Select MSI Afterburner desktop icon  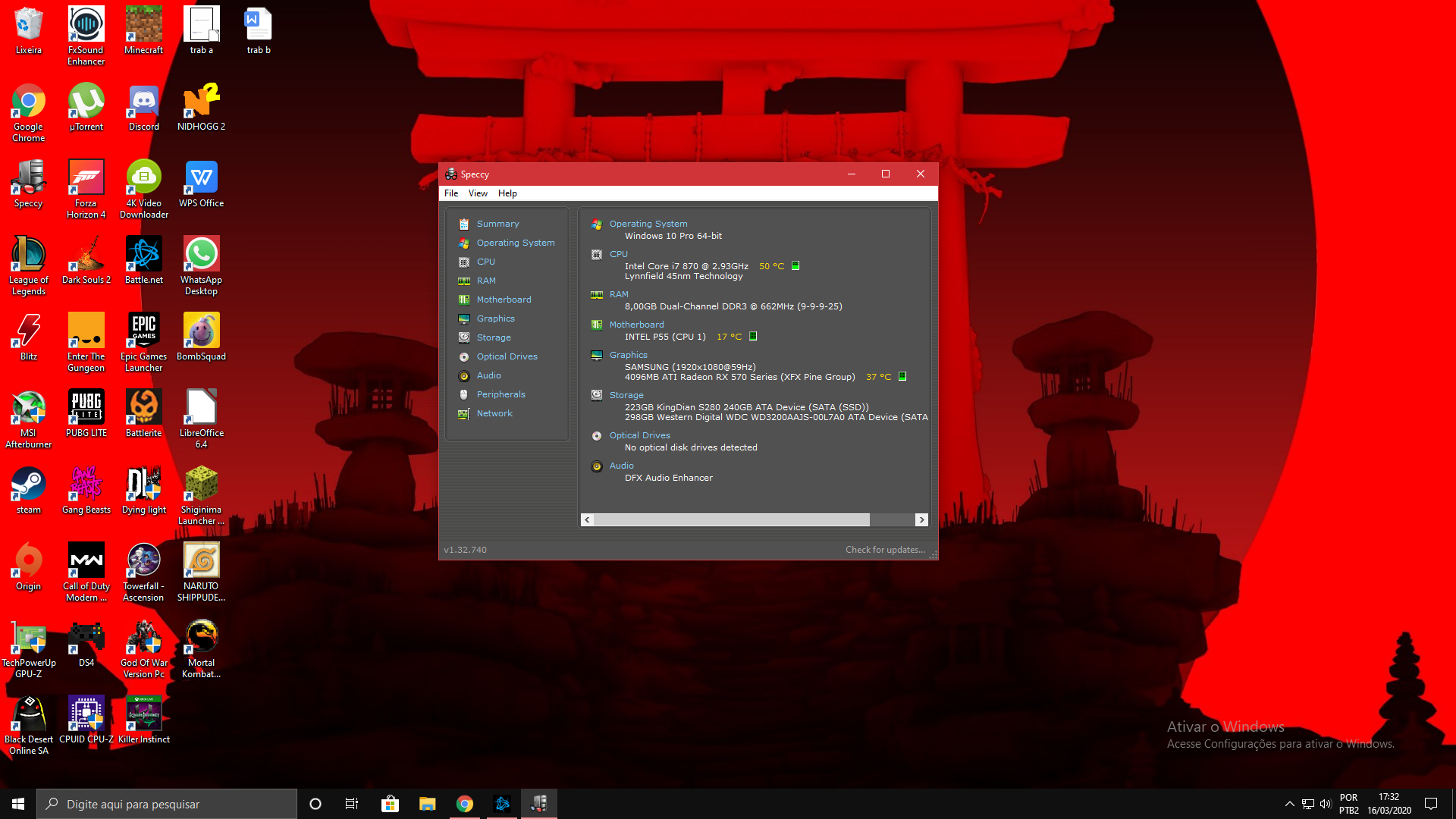(x=28, y=419)
